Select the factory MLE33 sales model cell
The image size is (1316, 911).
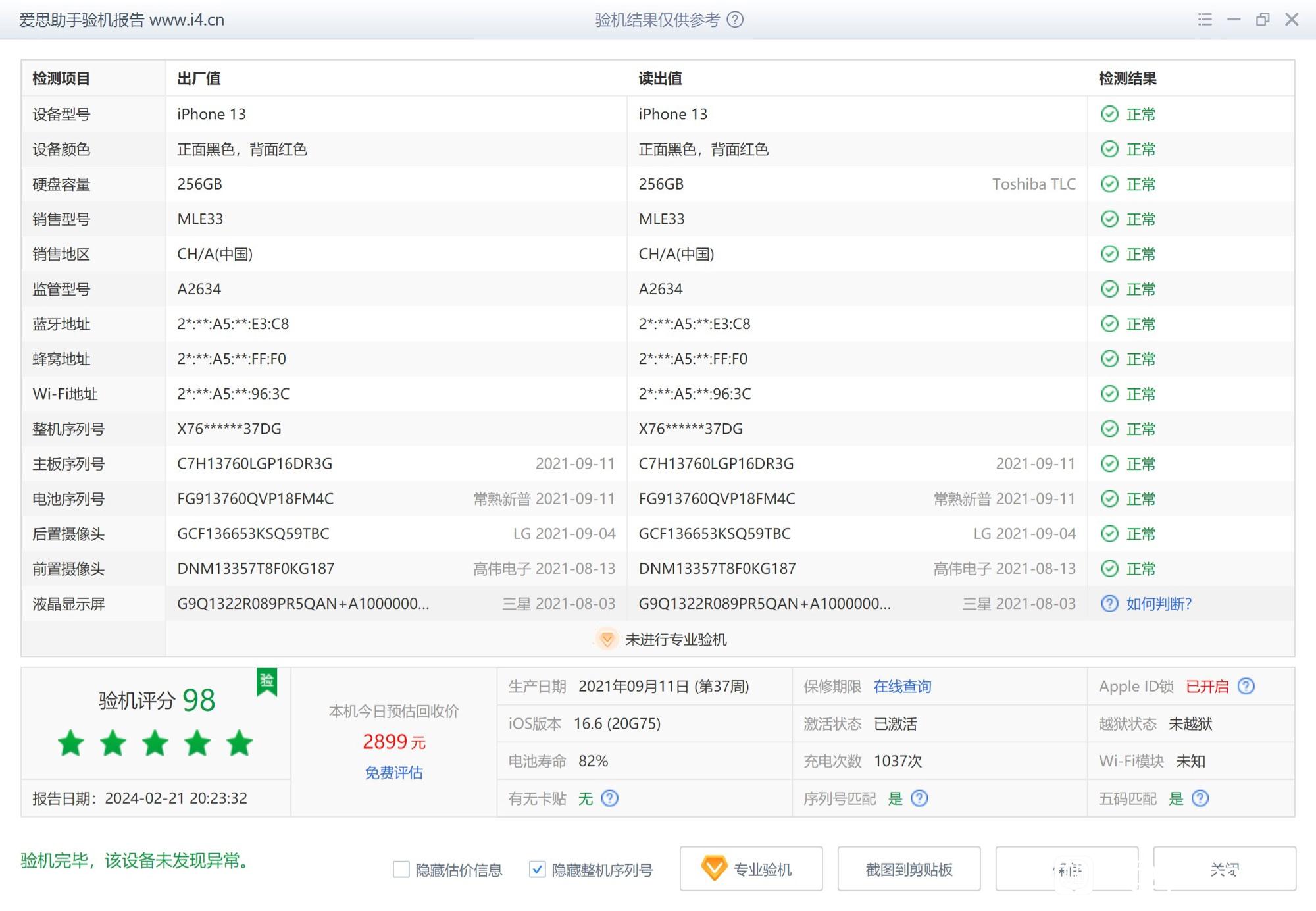tap(200, 219)
